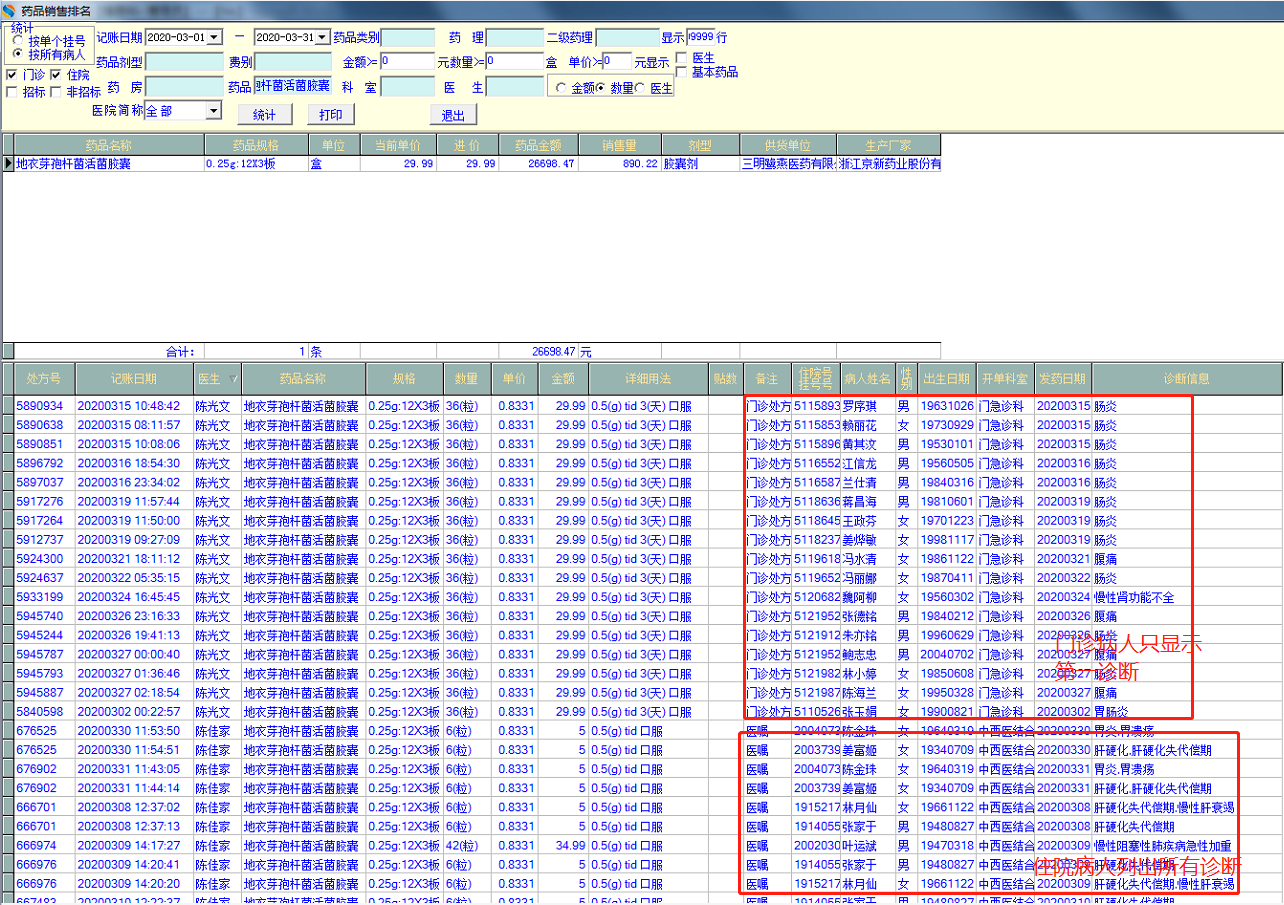Click sales volume cell 890.22

tap(619, 164)
